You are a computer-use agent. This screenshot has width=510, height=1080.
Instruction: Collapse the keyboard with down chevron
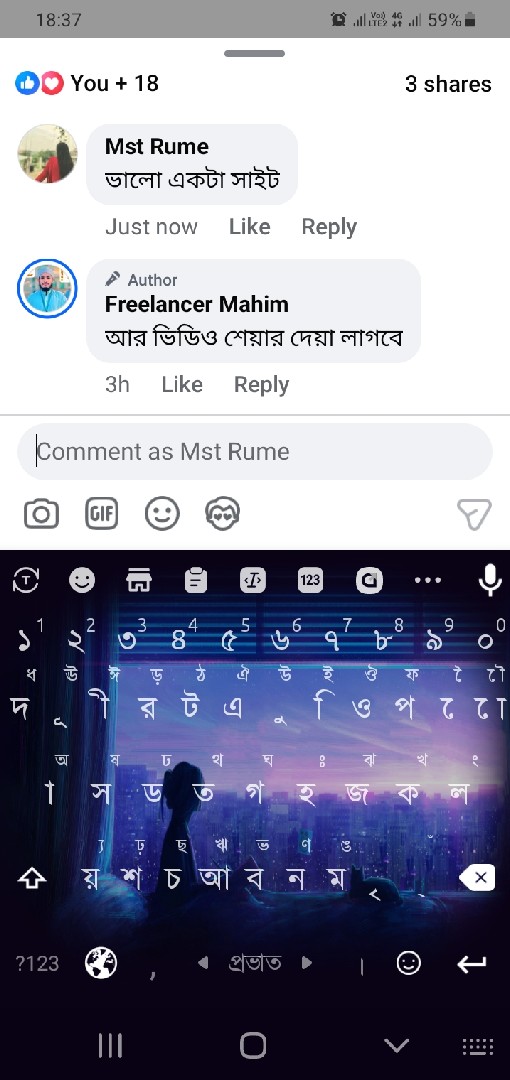tap(396, 1046)
